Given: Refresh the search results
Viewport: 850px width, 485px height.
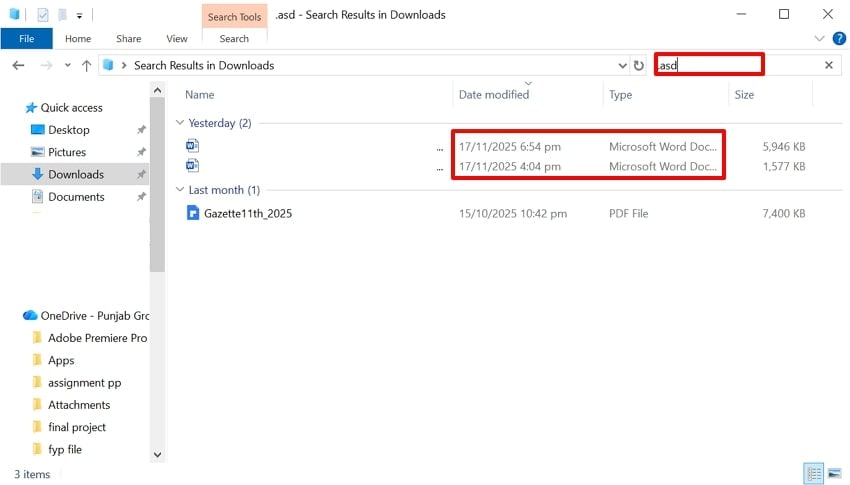Looking at the screenshot, I should [x=639, y=66].
